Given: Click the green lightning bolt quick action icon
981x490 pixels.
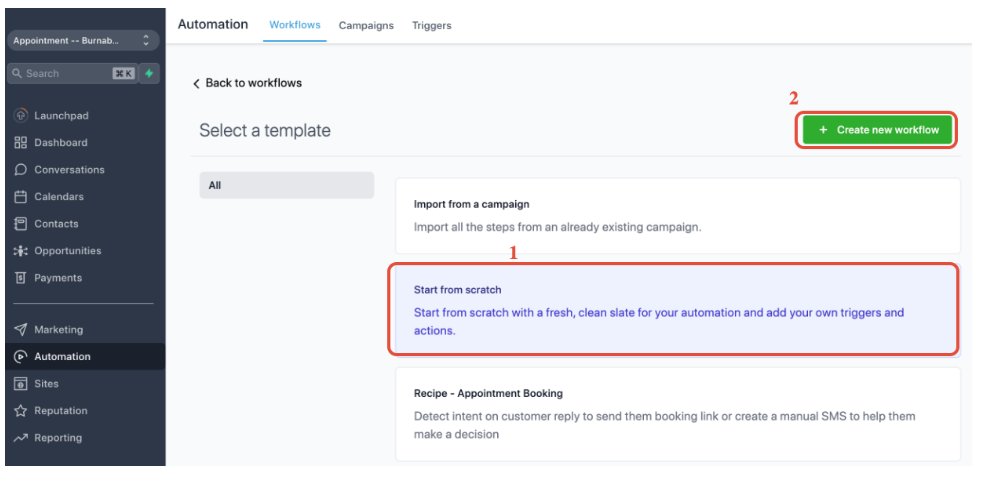Looking at the screenshot, I should (149, 73).
